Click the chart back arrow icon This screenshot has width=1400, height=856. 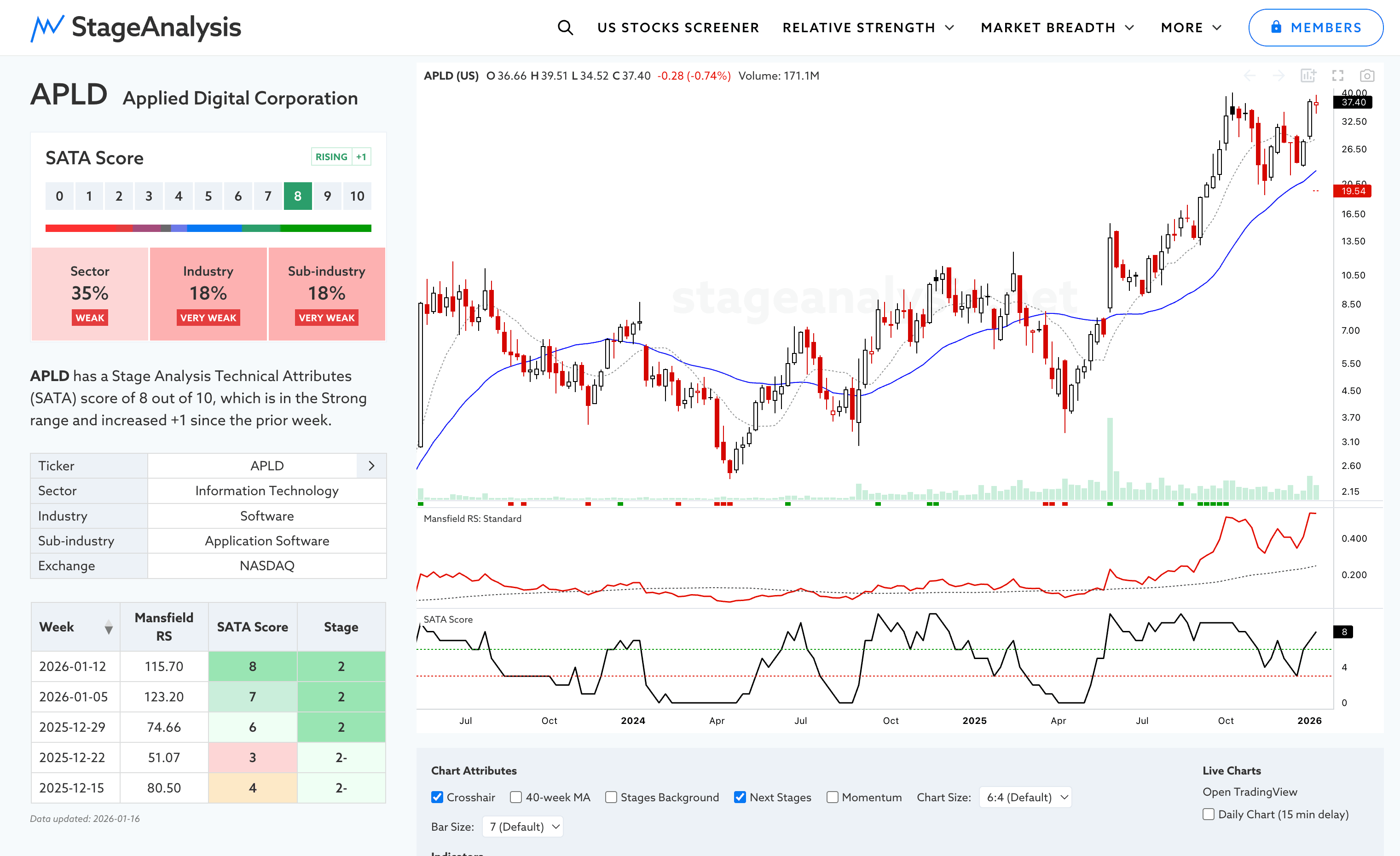(x=1250, y=75)
